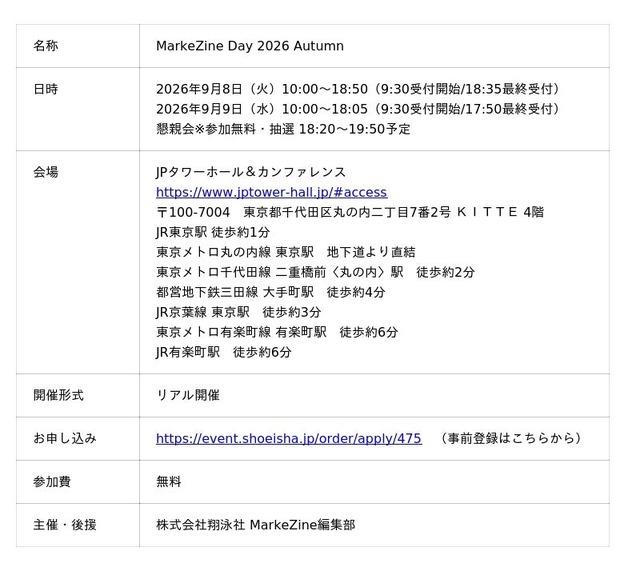Image resolution: width=640 pixels, height=571 pixels.
Task: Open the jptower-hall.jp access link
Action: (271, 192)
